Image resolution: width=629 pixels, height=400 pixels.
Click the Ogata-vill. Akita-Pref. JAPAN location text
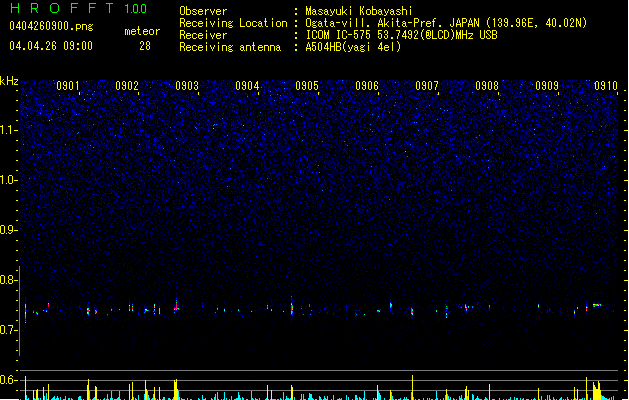click(446, 23)
